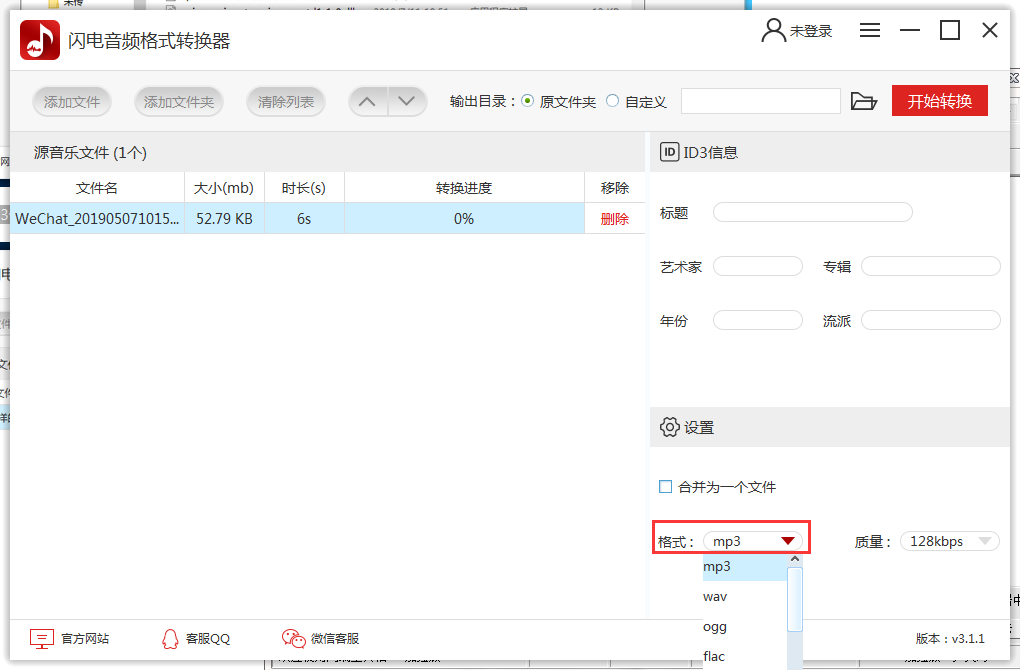Screen dimensions: 1020x670
Task: Click the move-file-up arrow in the toolbar
Action: click(367, 100)
